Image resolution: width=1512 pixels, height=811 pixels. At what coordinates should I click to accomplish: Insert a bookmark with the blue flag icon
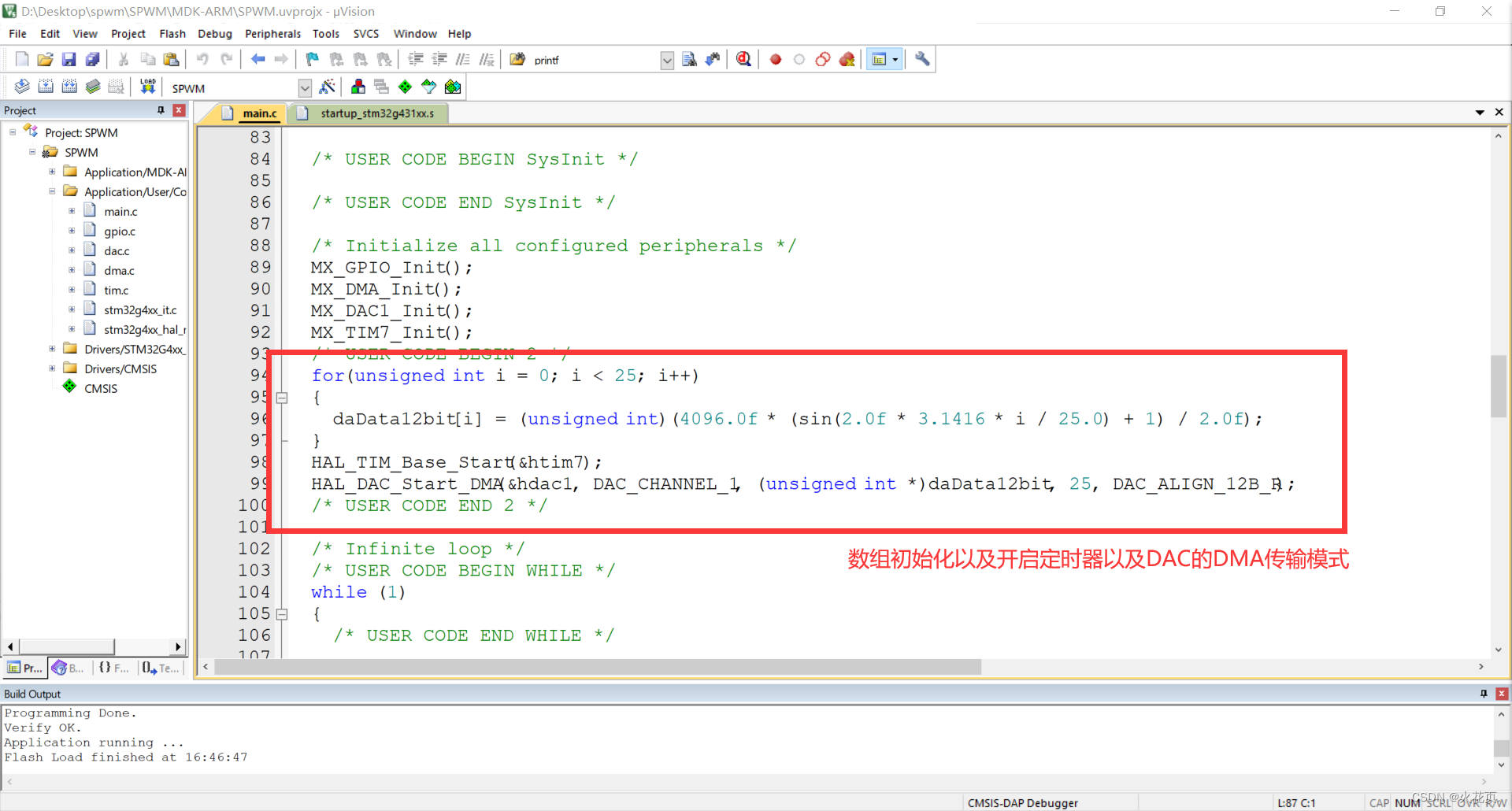coord(313,59)
